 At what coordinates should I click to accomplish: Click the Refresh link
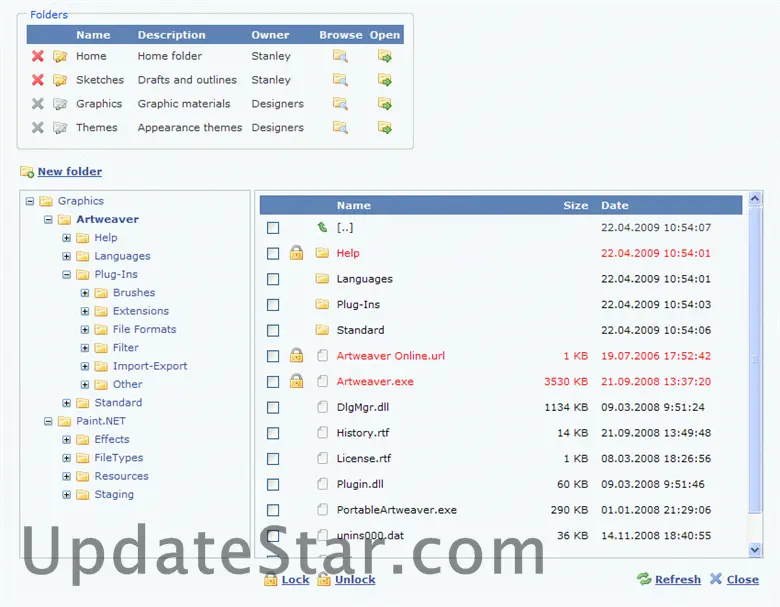(678, 580)
